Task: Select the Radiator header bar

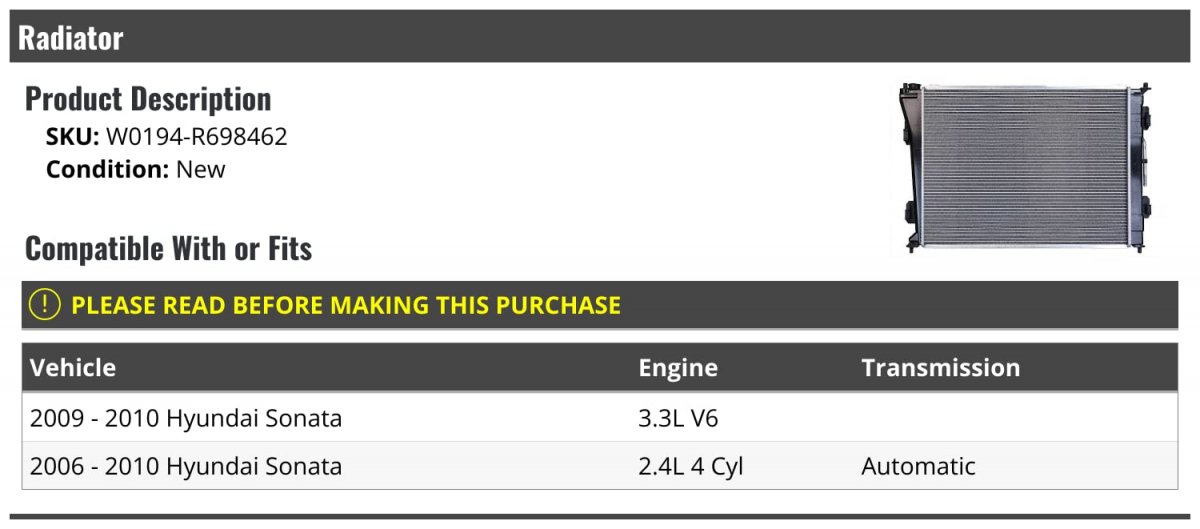Action: click(x=600, y=37)
